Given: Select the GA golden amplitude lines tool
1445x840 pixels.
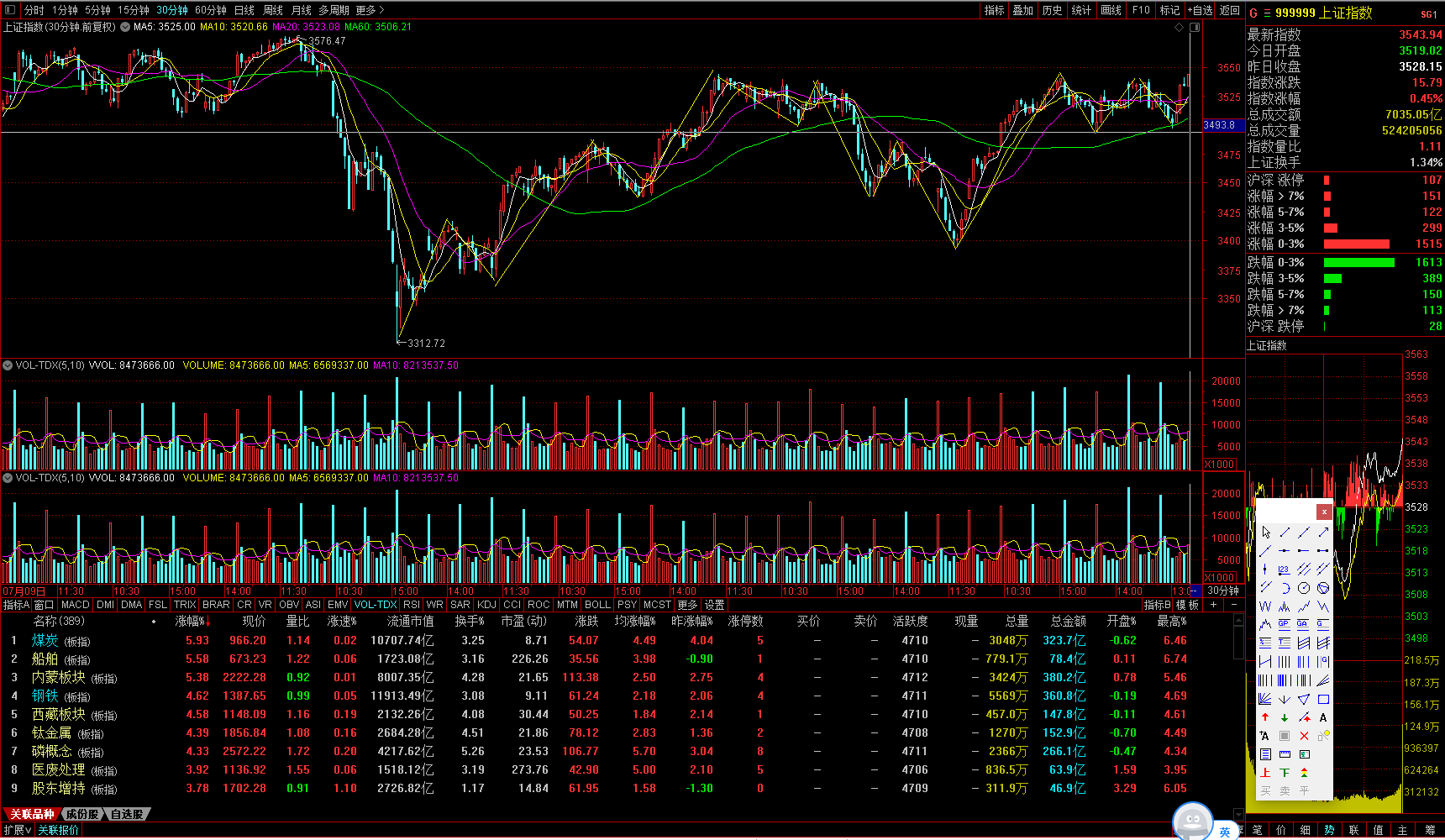Looking at the screenshot, I should click(1304, 625).
